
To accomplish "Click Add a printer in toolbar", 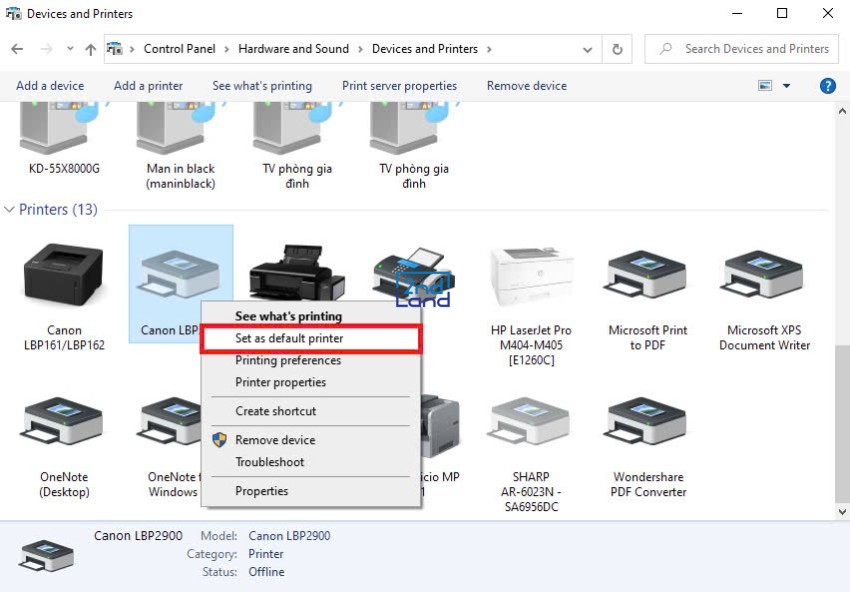I will (148, 86).
